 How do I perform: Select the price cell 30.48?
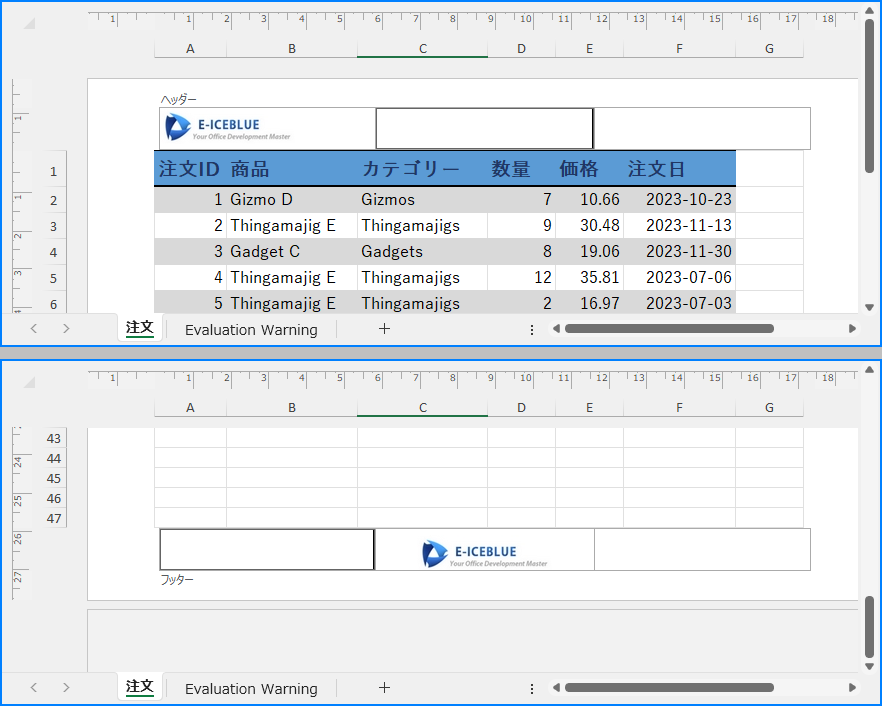(589, 226)
